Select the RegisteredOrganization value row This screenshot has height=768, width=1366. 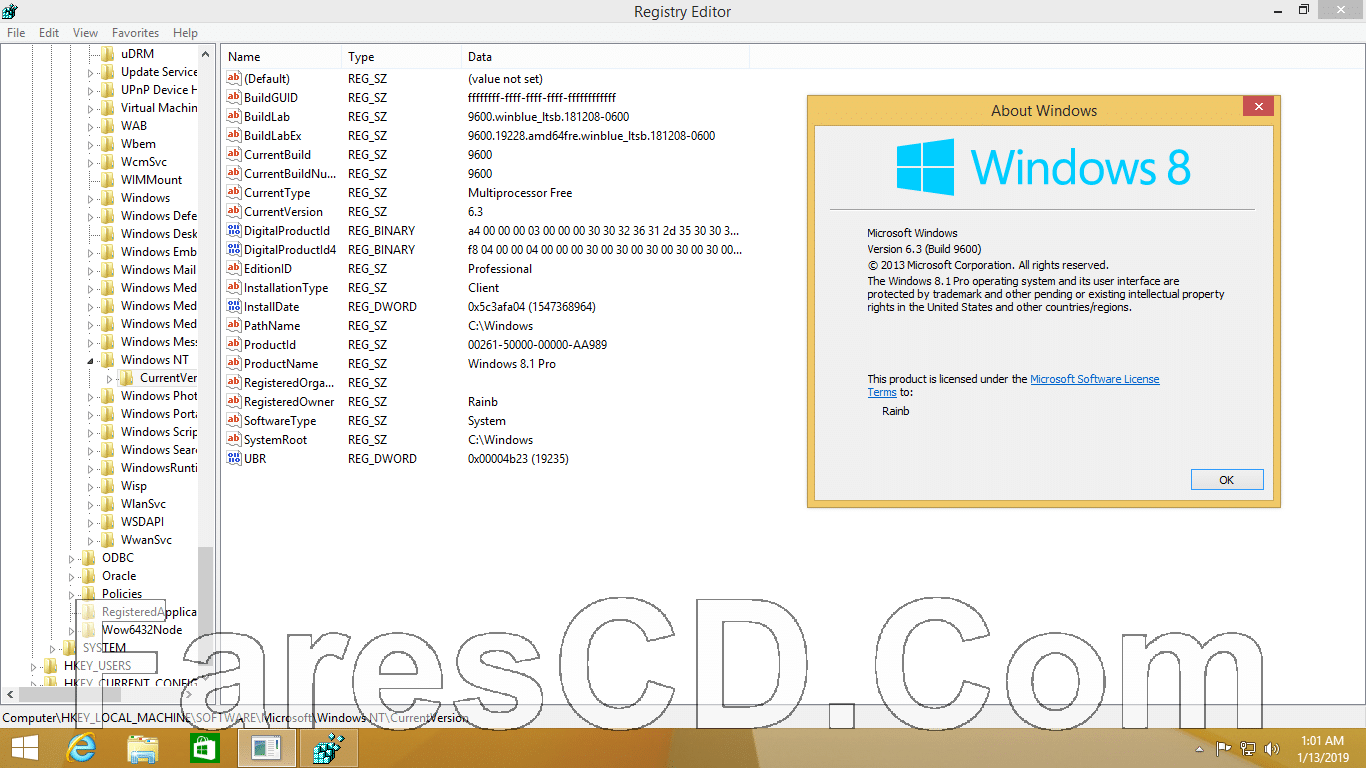(485, 383)
